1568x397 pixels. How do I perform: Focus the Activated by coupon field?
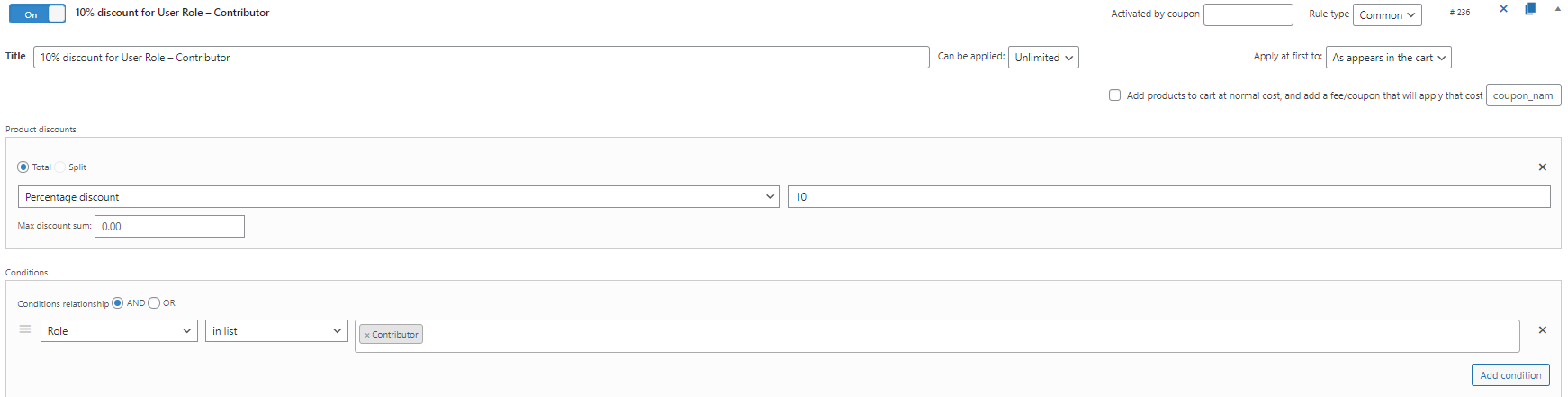(x=1248, y=14)
